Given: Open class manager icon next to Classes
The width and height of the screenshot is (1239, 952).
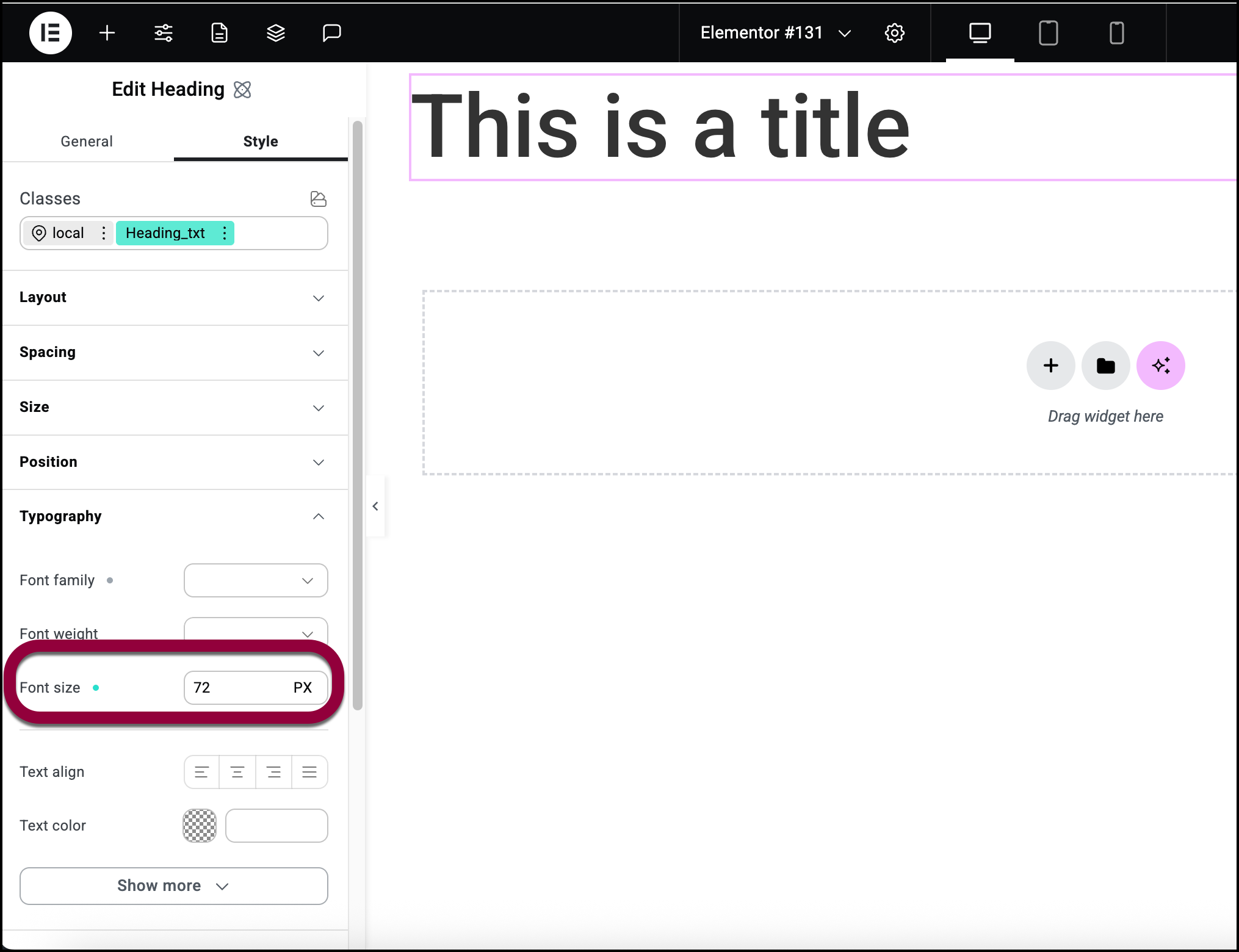Looking at the screenshot, I should tap(319, 199).
